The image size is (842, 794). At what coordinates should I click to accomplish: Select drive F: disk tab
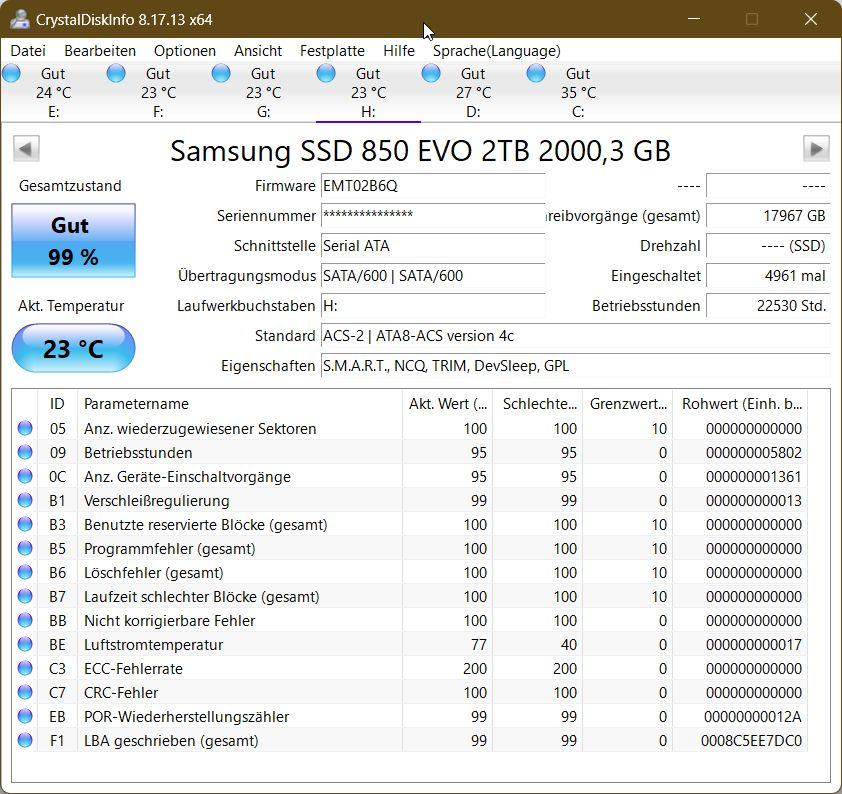click(158, 92)
